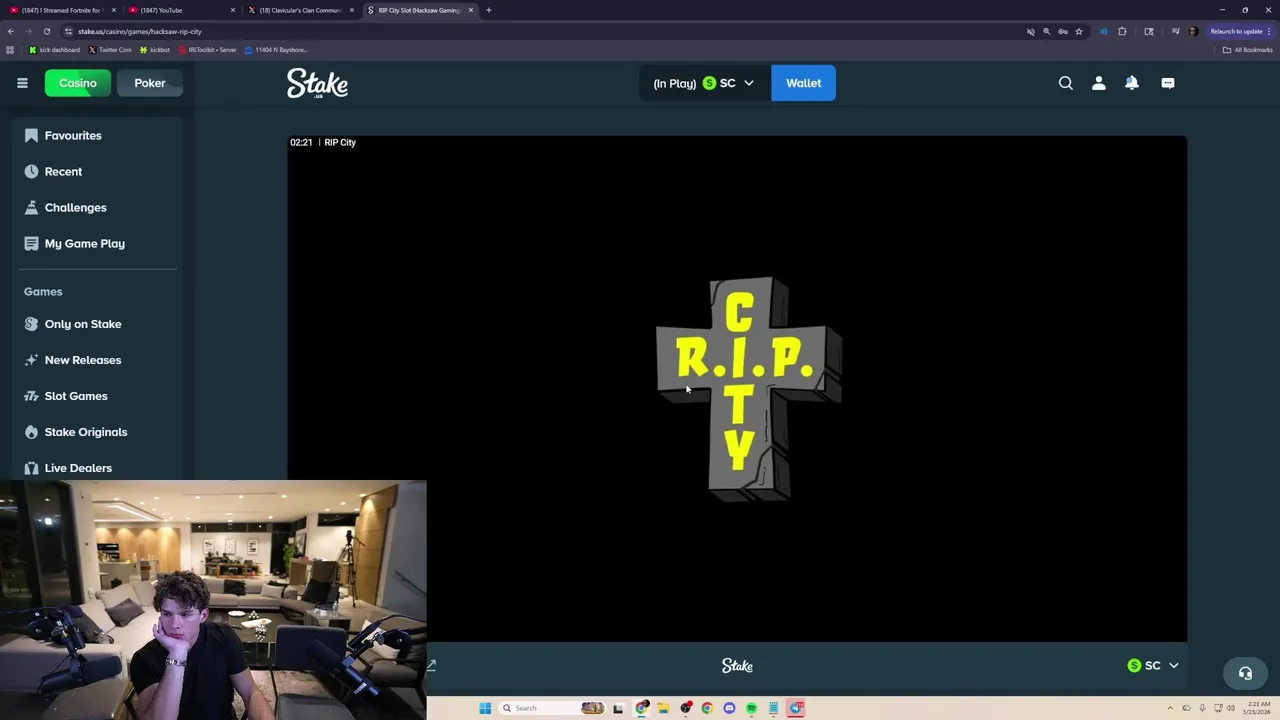This screenshot has height=720, width=1280.
Task: Switch to Clavicular's Clan Community tab
Action: (300, 10)
